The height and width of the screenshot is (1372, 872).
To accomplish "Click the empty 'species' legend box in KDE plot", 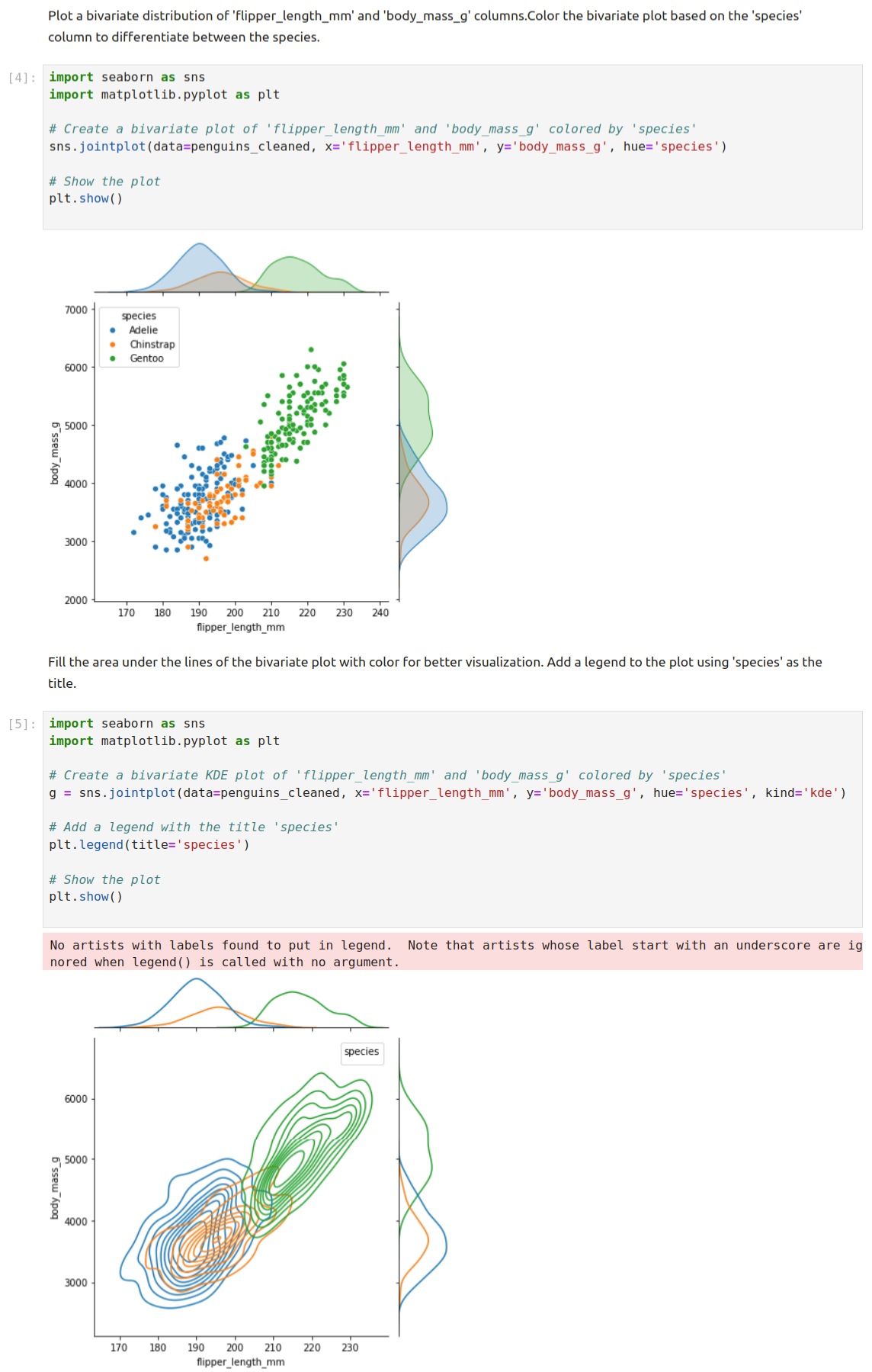I will (361, 1052).
